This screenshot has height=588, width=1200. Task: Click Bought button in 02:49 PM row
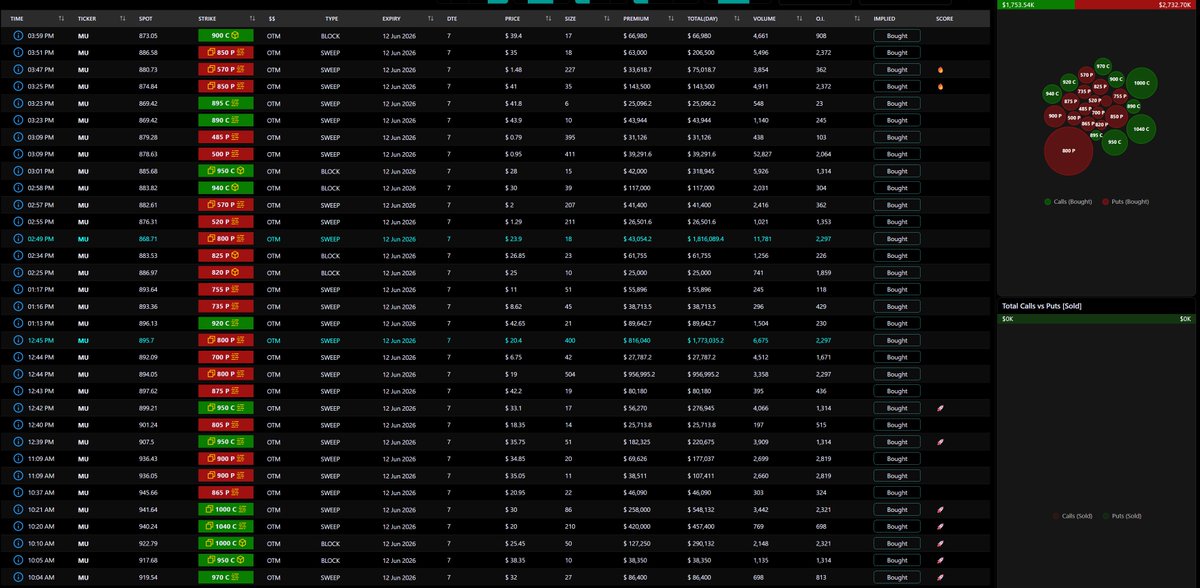tap(897, 239)
